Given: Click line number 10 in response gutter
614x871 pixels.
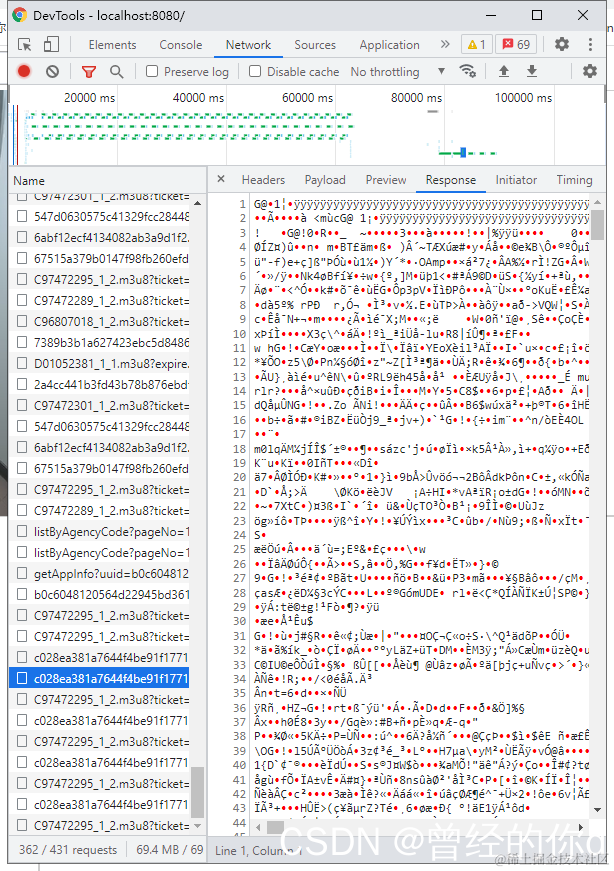Looking at the screenshot, I should pos(239,334).
